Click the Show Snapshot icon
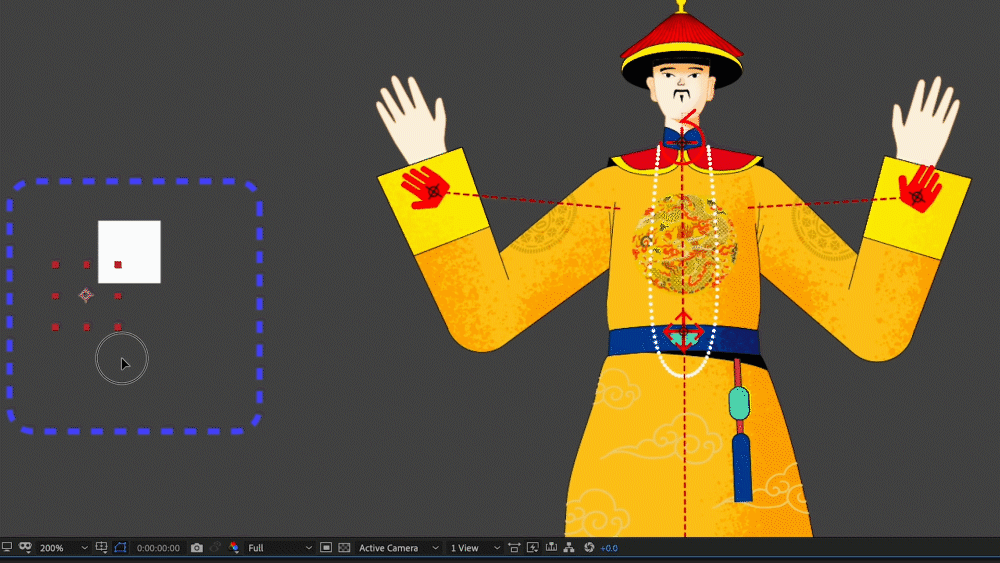This screenshot has width=1000, height=563. pos(216,547)
